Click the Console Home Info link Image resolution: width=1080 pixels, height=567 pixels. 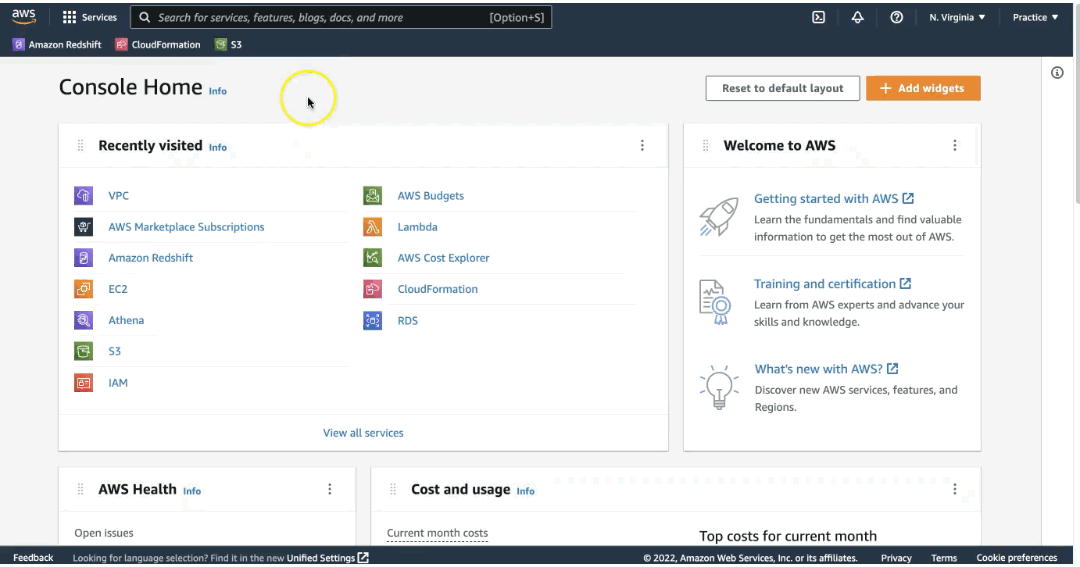tap(218, 91)
